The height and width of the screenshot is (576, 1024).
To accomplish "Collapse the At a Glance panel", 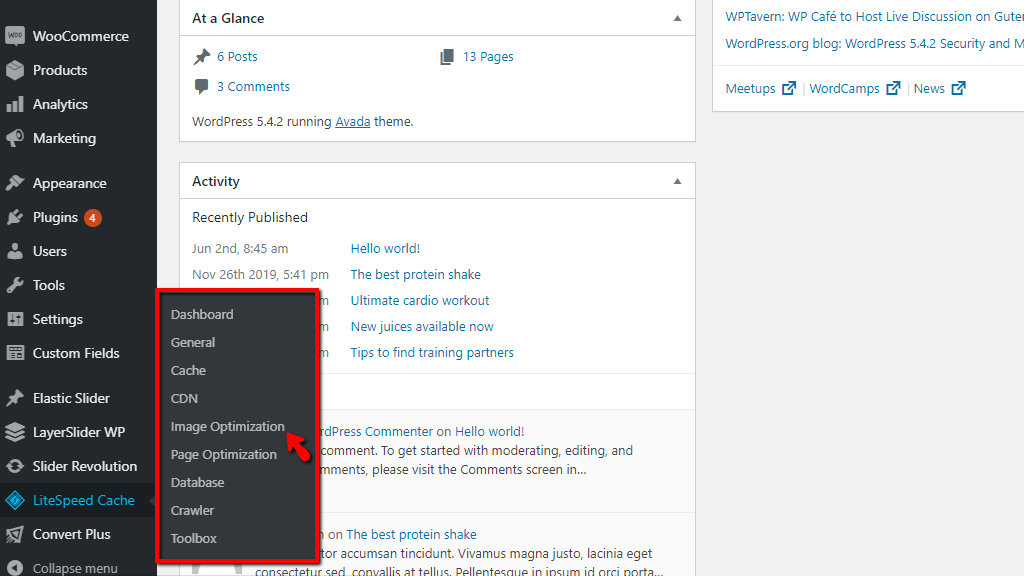I will point(677,18).
